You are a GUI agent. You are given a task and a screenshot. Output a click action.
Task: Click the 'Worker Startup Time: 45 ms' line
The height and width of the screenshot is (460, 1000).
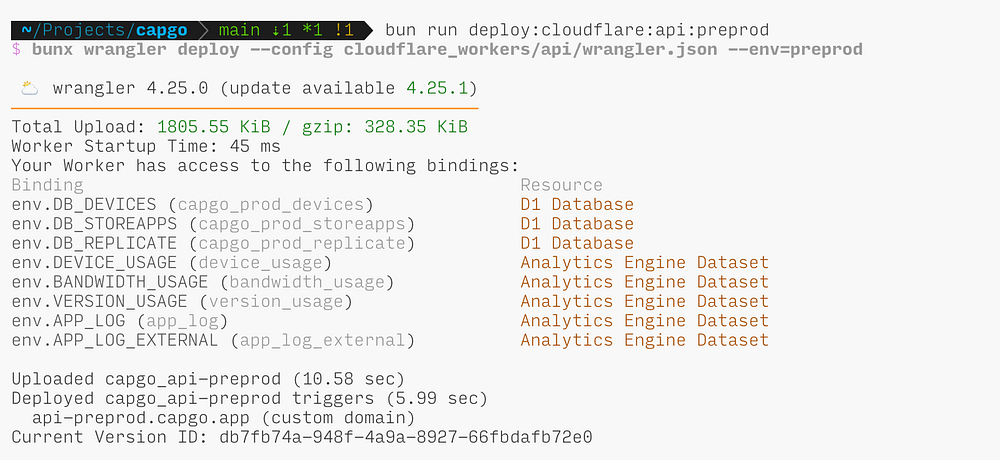(146, 146)
